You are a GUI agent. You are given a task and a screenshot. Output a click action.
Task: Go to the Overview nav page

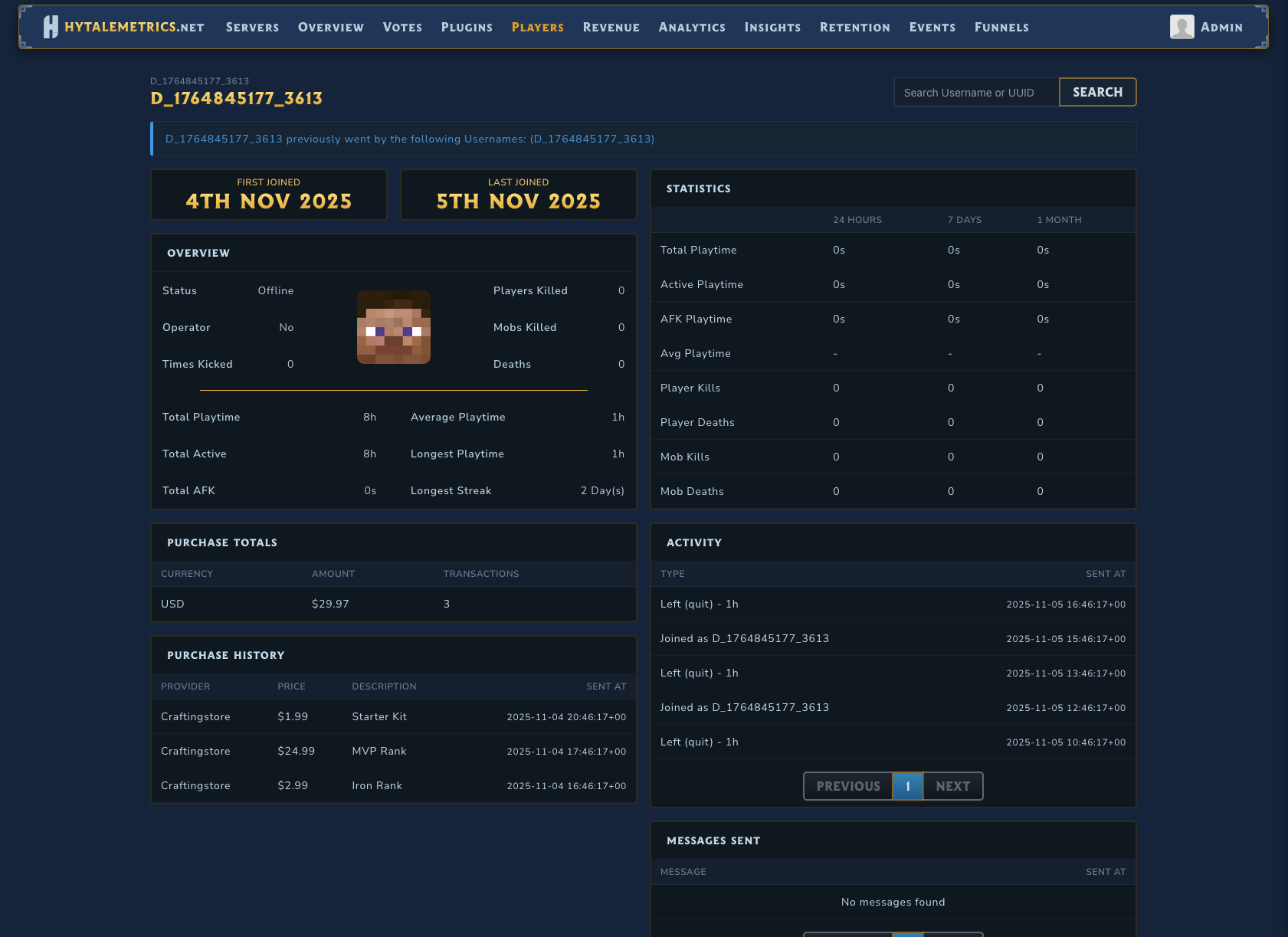[x=331, y=27]
